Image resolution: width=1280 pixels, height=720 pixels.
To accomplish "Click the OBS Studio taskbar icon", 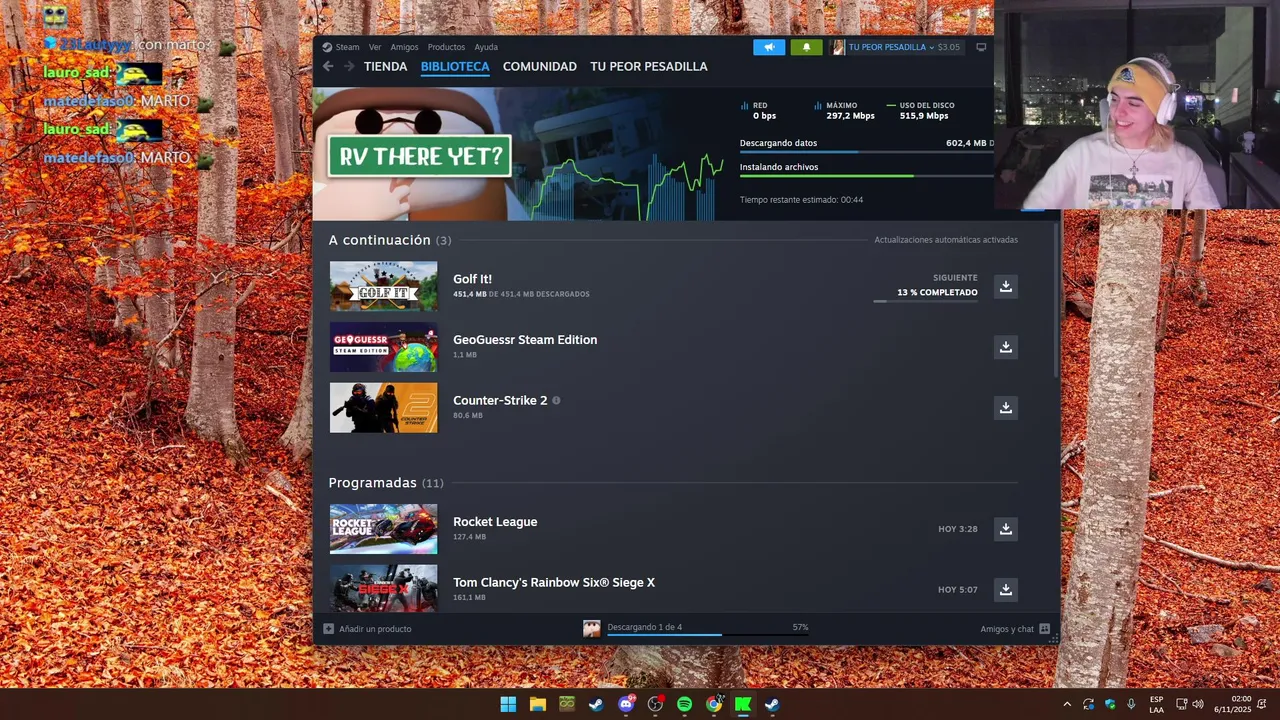I will coord(655,704).
